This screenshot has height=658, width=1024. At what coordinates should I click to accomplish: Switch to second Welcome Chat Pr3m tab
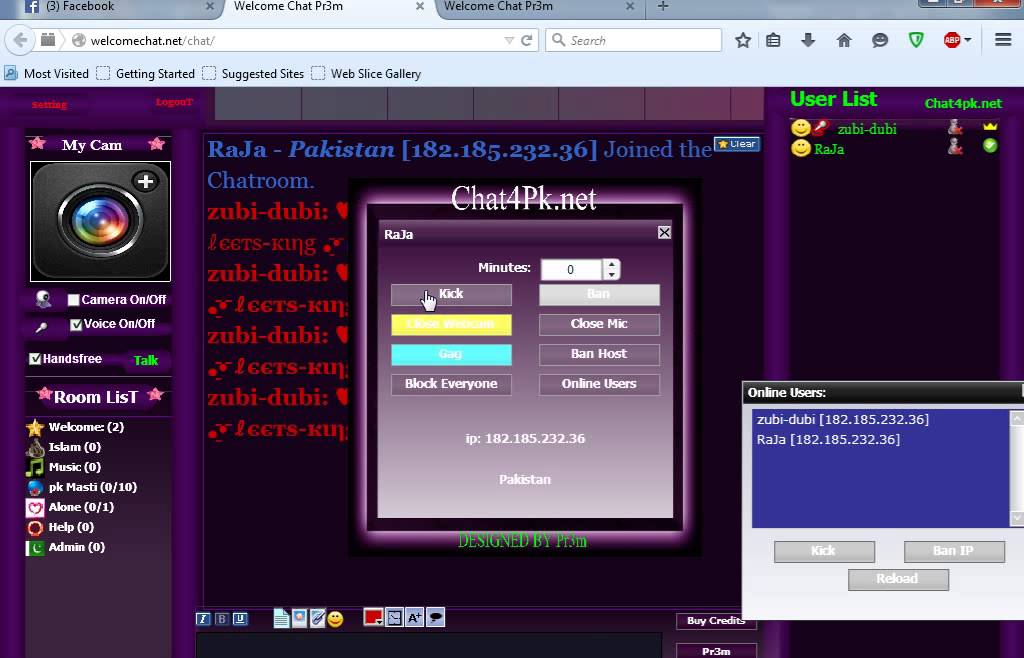539,8
